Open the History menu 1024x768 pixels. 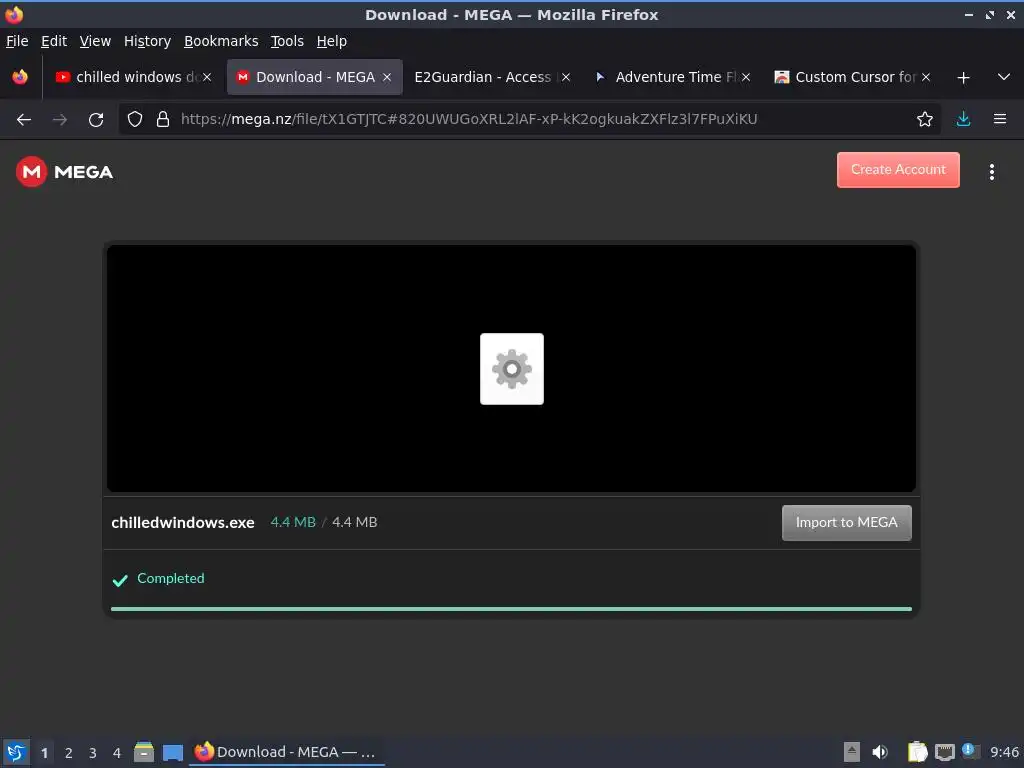pyautogui.click(x=147, y=41)
